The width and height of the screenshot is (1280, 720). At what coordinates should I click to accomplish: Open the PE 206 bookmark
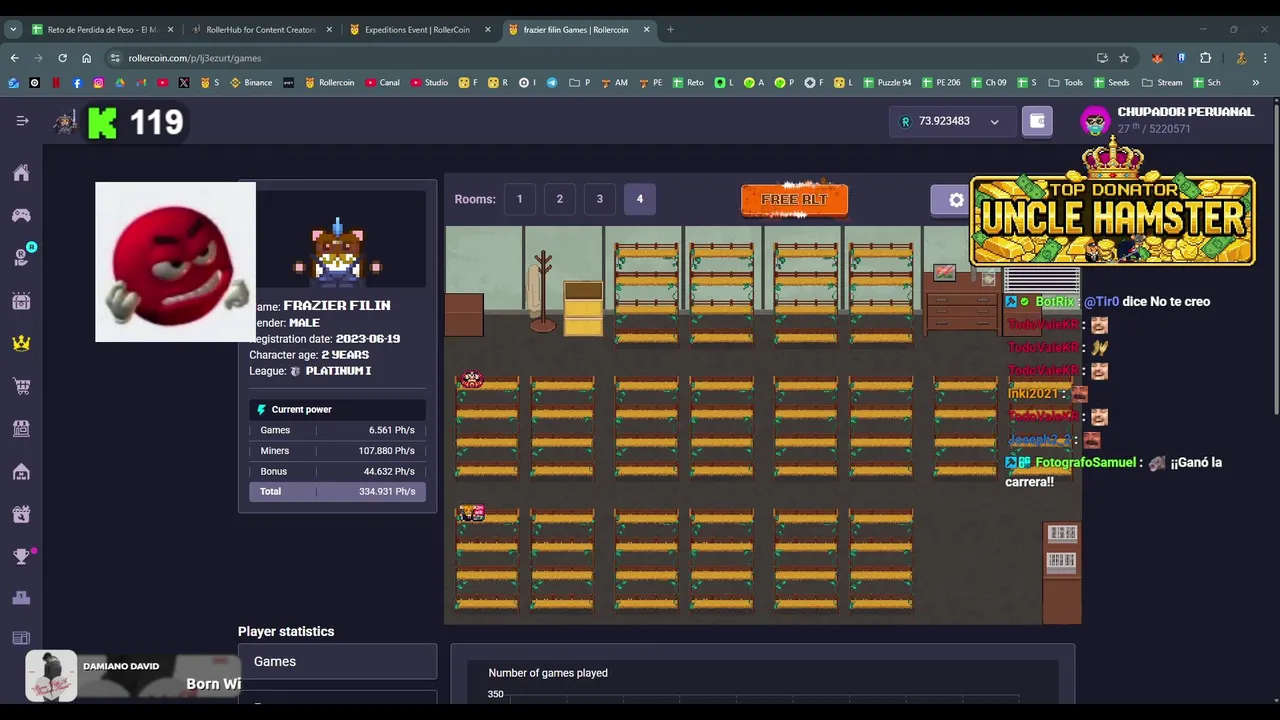pos(941,83)
